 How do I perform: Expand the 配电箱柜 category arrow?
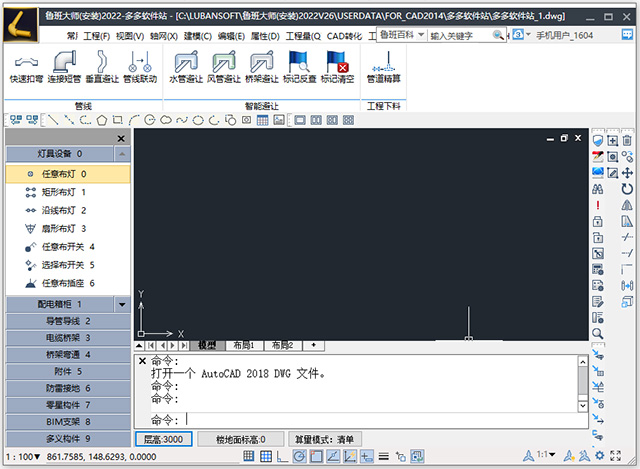point(122,305)
